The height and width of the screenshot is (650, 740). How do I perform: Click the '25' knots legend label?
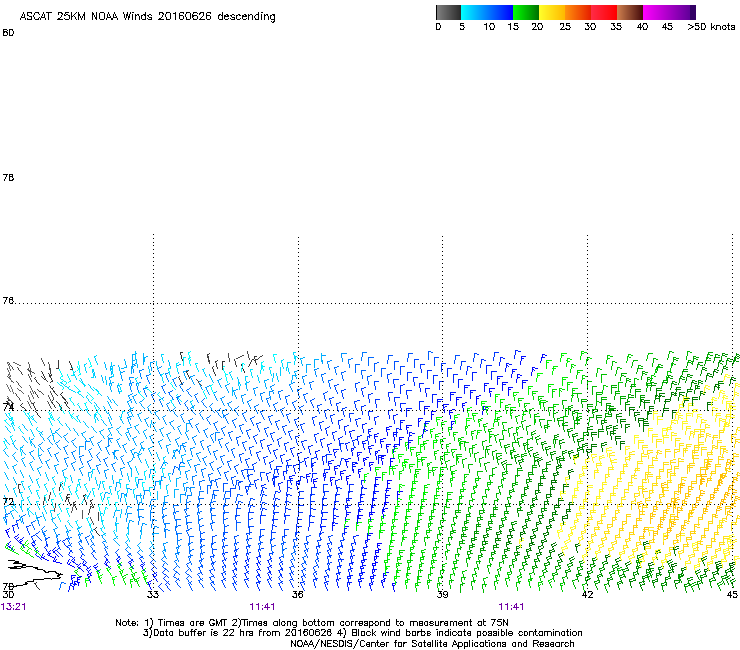[565, 27]
